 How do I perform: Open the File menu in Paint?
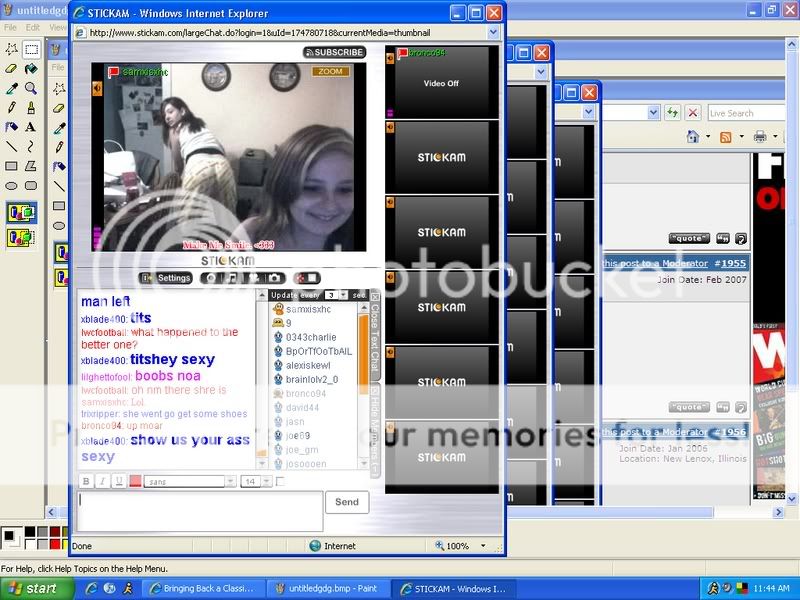[x=10, y=27]
